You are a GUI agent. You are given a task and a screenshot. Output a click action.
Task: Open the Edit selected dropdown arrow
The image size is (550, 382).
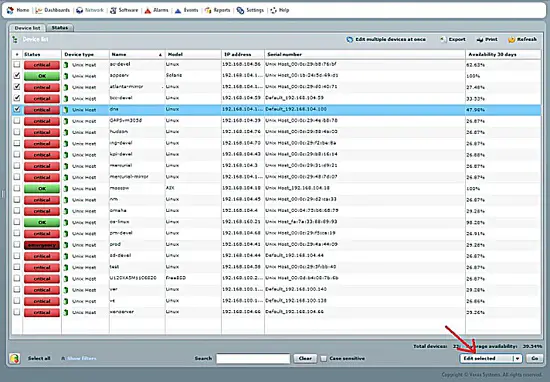pos(517,358)
